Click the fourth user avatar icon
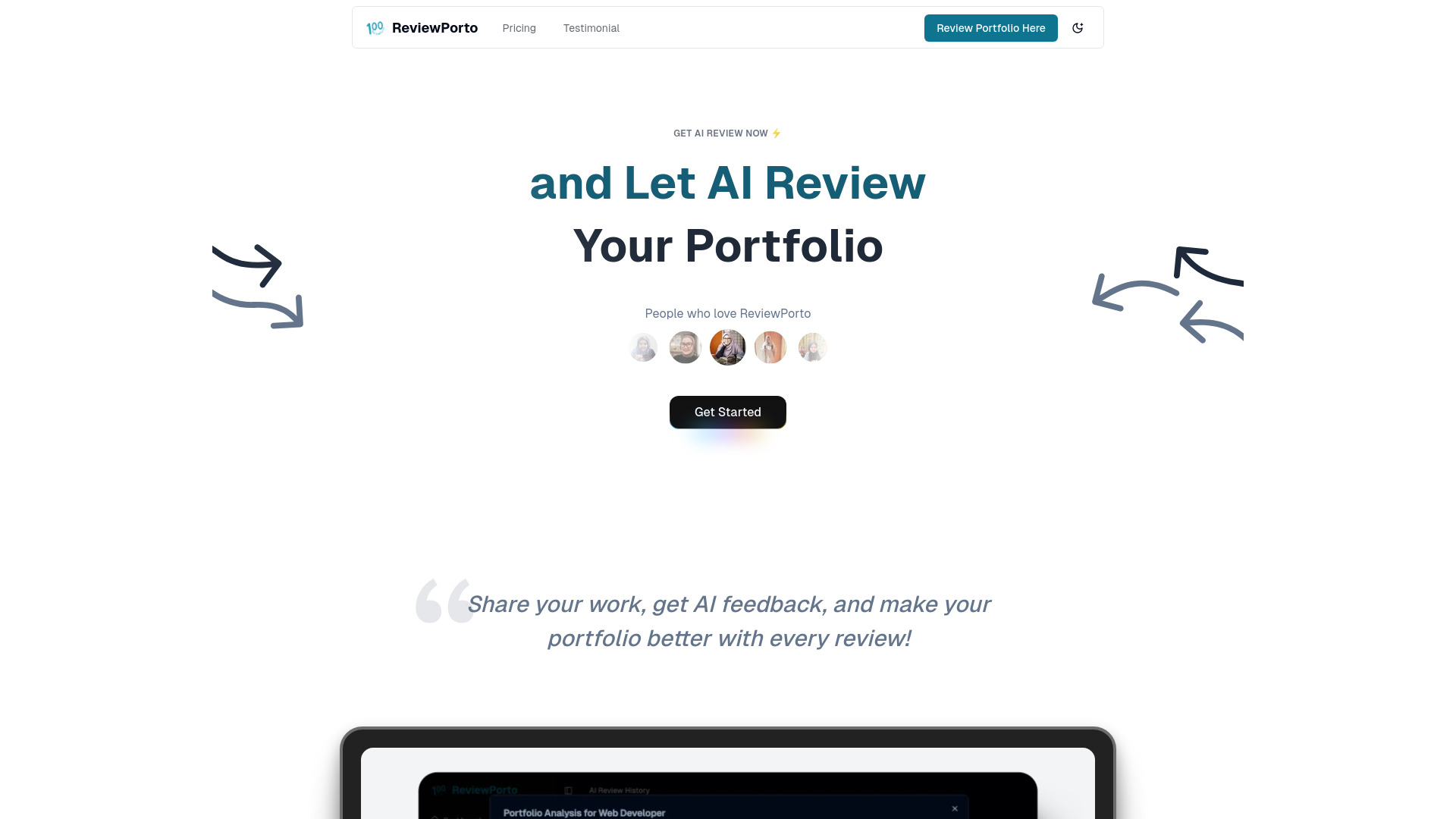The height and width of the screenshot is (819, 1456). 769,347
